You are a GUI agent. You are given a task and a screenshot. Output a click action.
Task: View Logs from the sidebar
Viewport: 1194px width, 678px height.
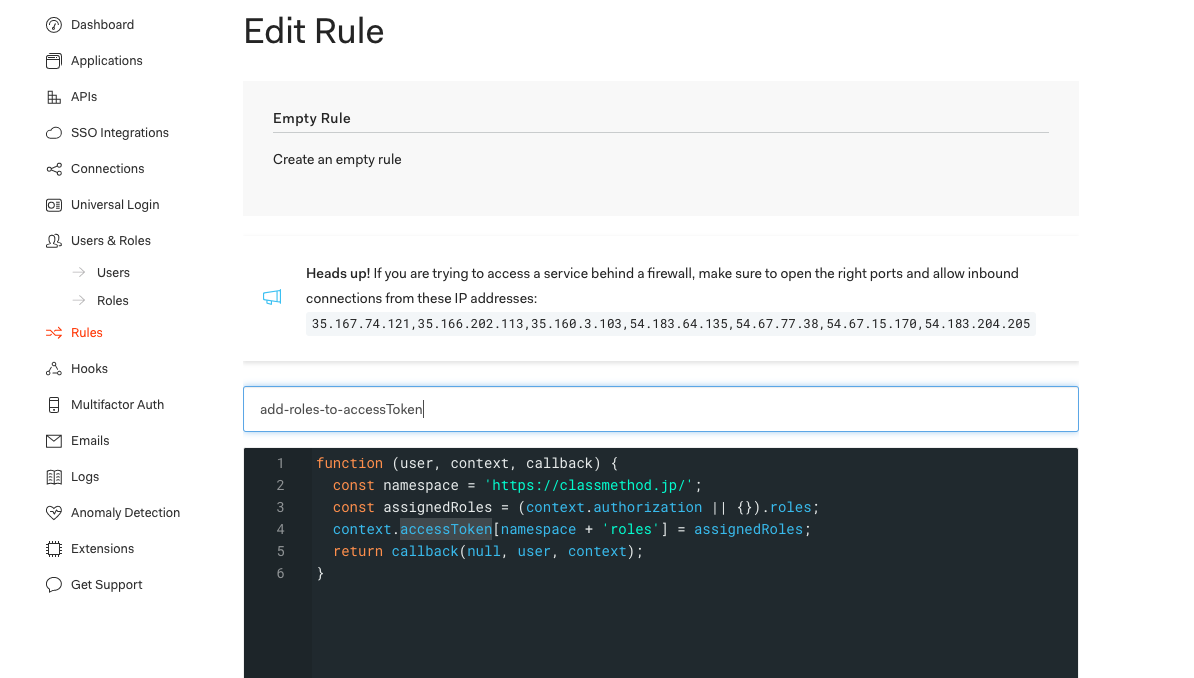(85, 477)
